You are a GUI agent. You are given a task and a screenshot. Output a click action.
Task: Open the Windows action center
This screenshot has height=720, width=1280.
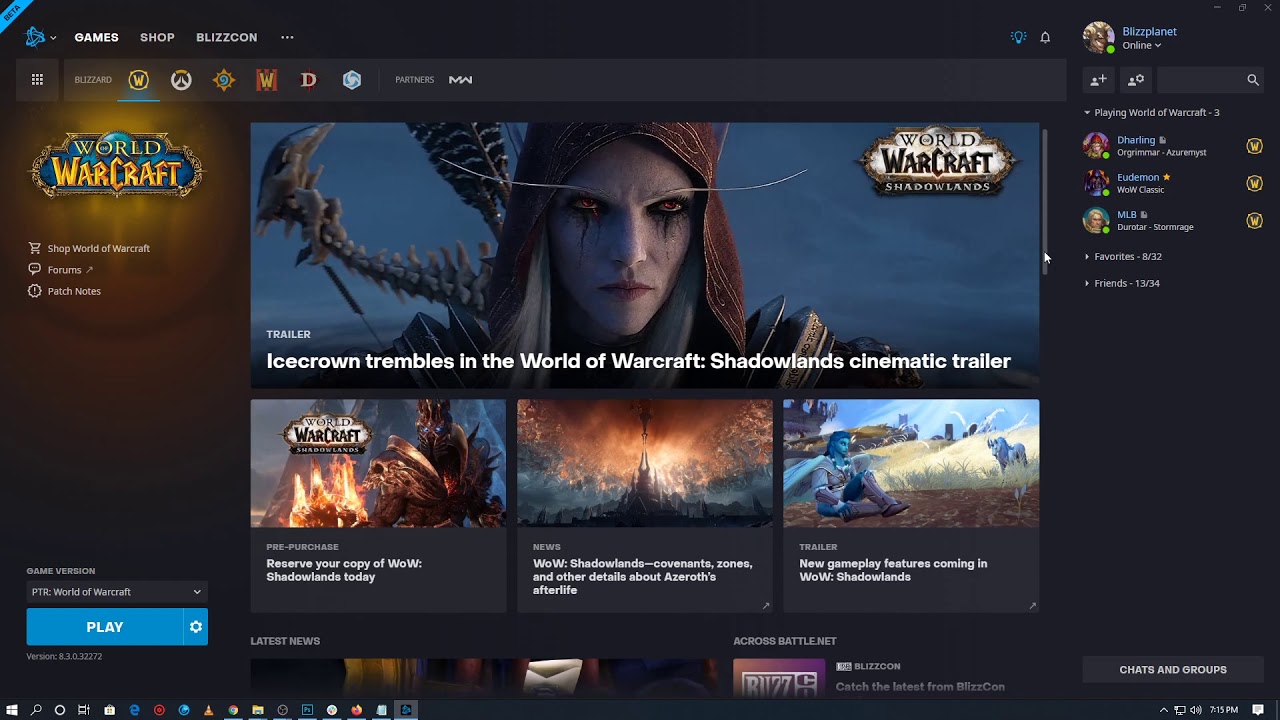click(x=1258, y=710)
